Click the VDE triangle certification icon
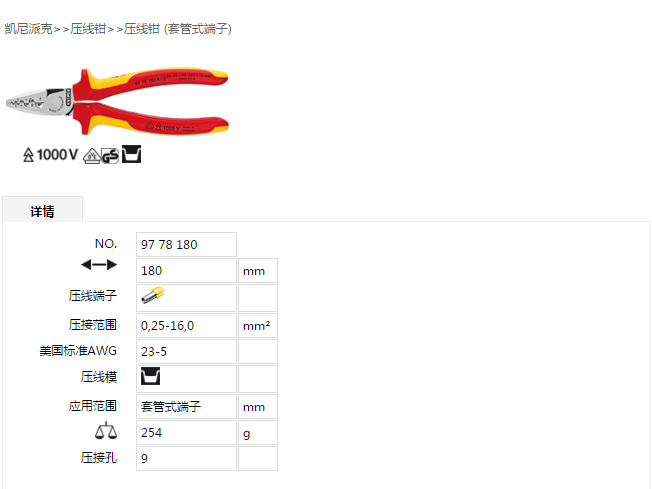The image size is (652, 489). coord(91,156)
